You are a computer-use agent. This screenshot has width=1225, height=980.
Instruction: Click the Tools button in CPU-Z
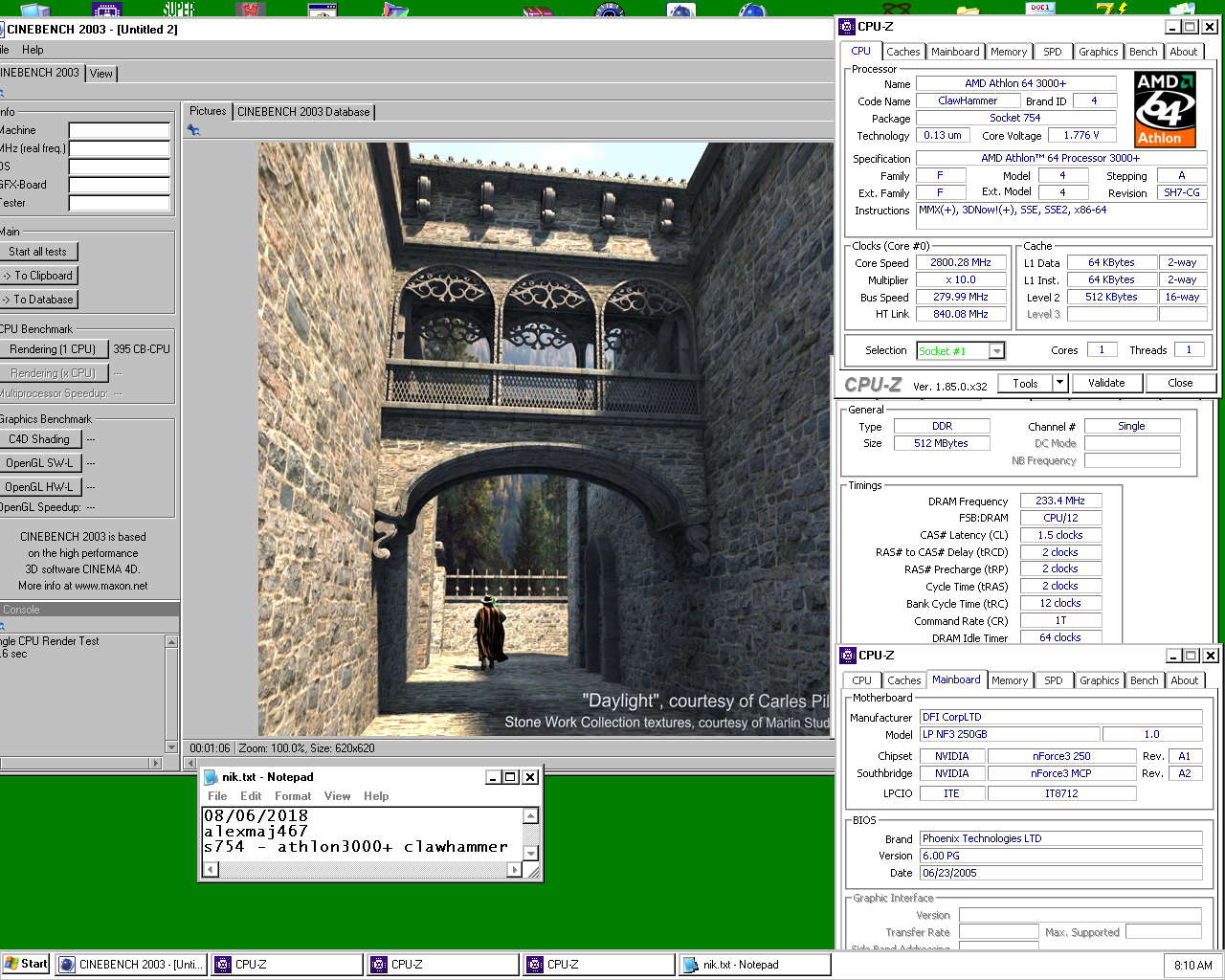point(1025,383)
